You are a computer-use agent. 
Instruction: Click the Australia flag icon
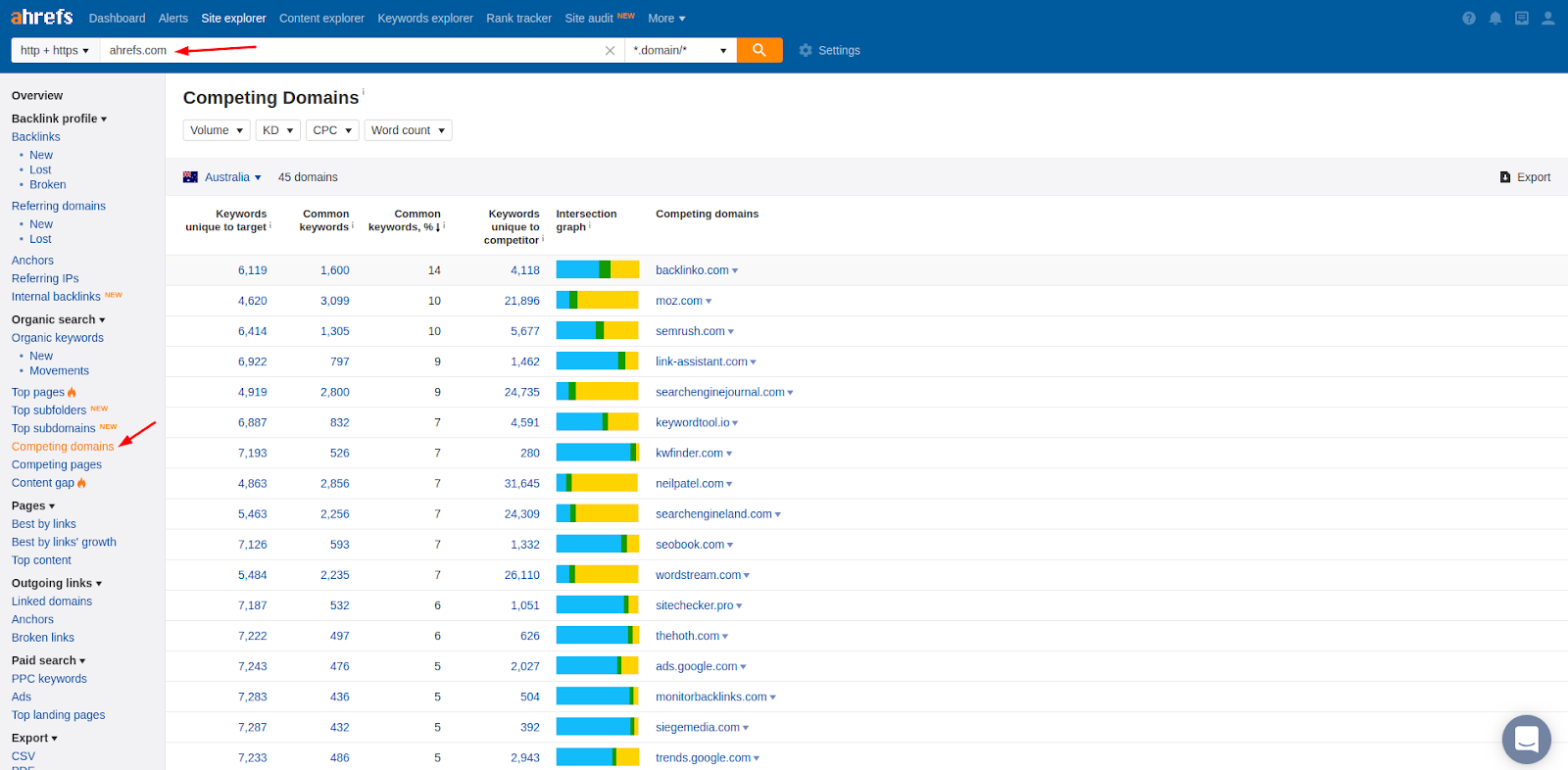coord(190,177)
